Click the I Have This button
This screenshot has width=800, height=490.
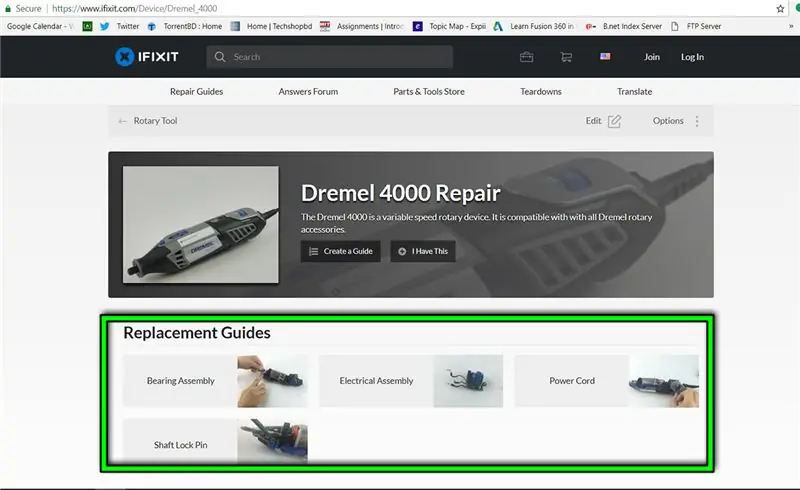[423, 251]
